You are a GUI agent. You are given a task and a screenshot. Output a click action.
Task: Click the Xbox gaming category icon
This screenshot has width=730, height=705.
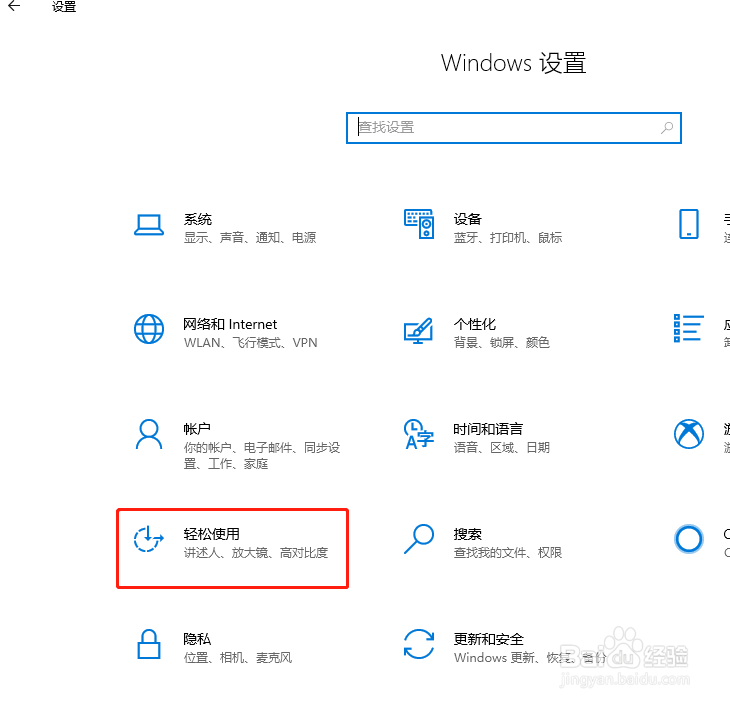tap(689, 434)
